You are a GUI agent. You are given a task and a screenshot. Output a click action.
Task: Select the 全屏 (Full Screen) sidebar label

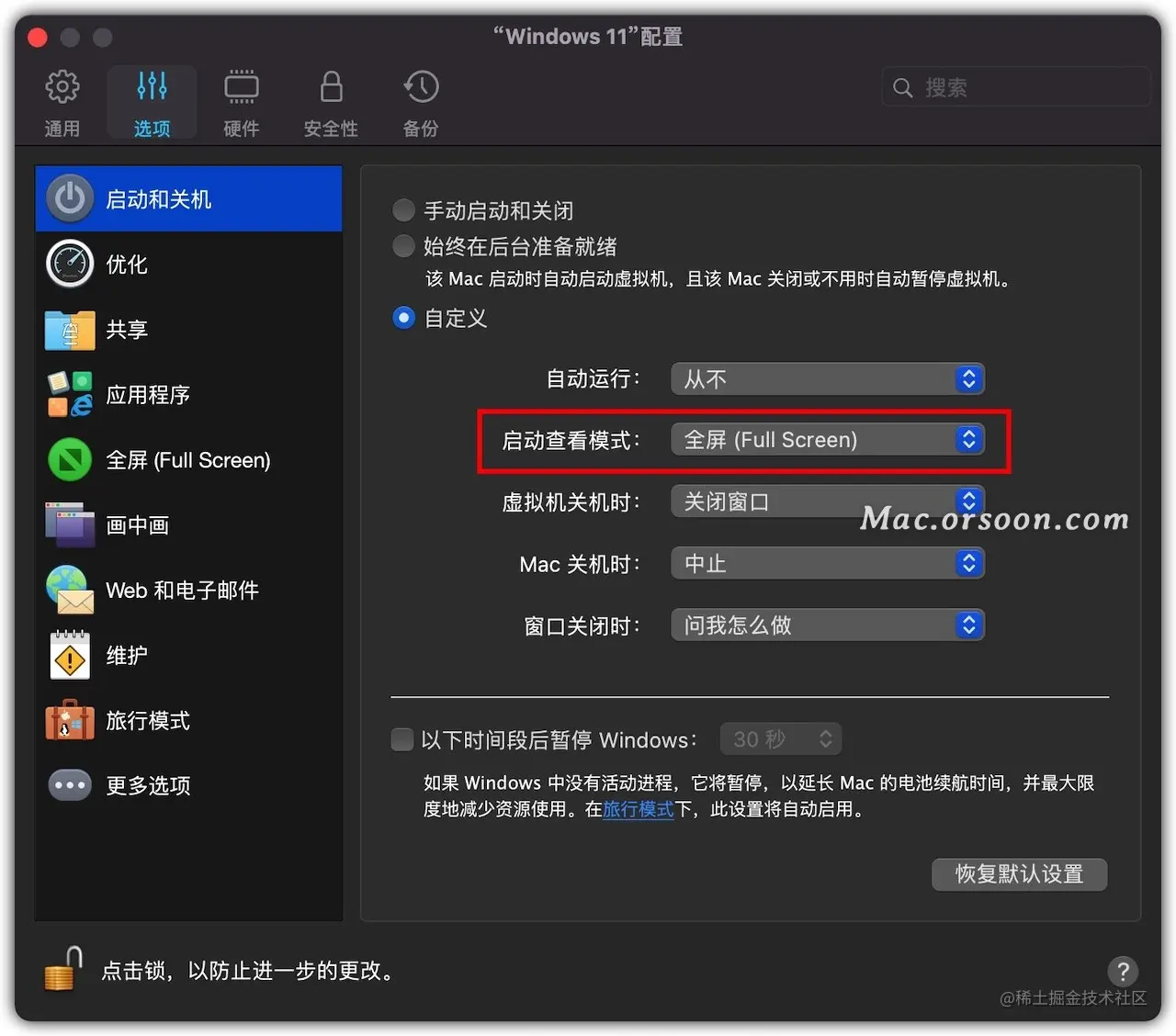pos(188,460)
